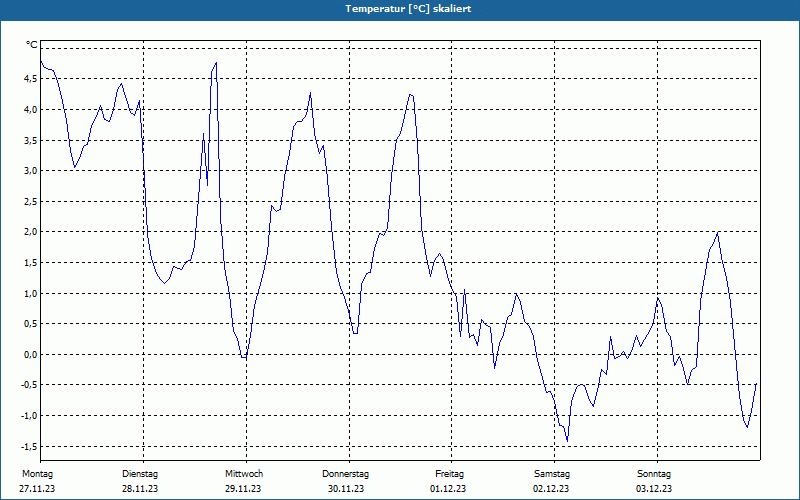
Task: Click the Mittwoch axis label
Action: pos(244,474)
